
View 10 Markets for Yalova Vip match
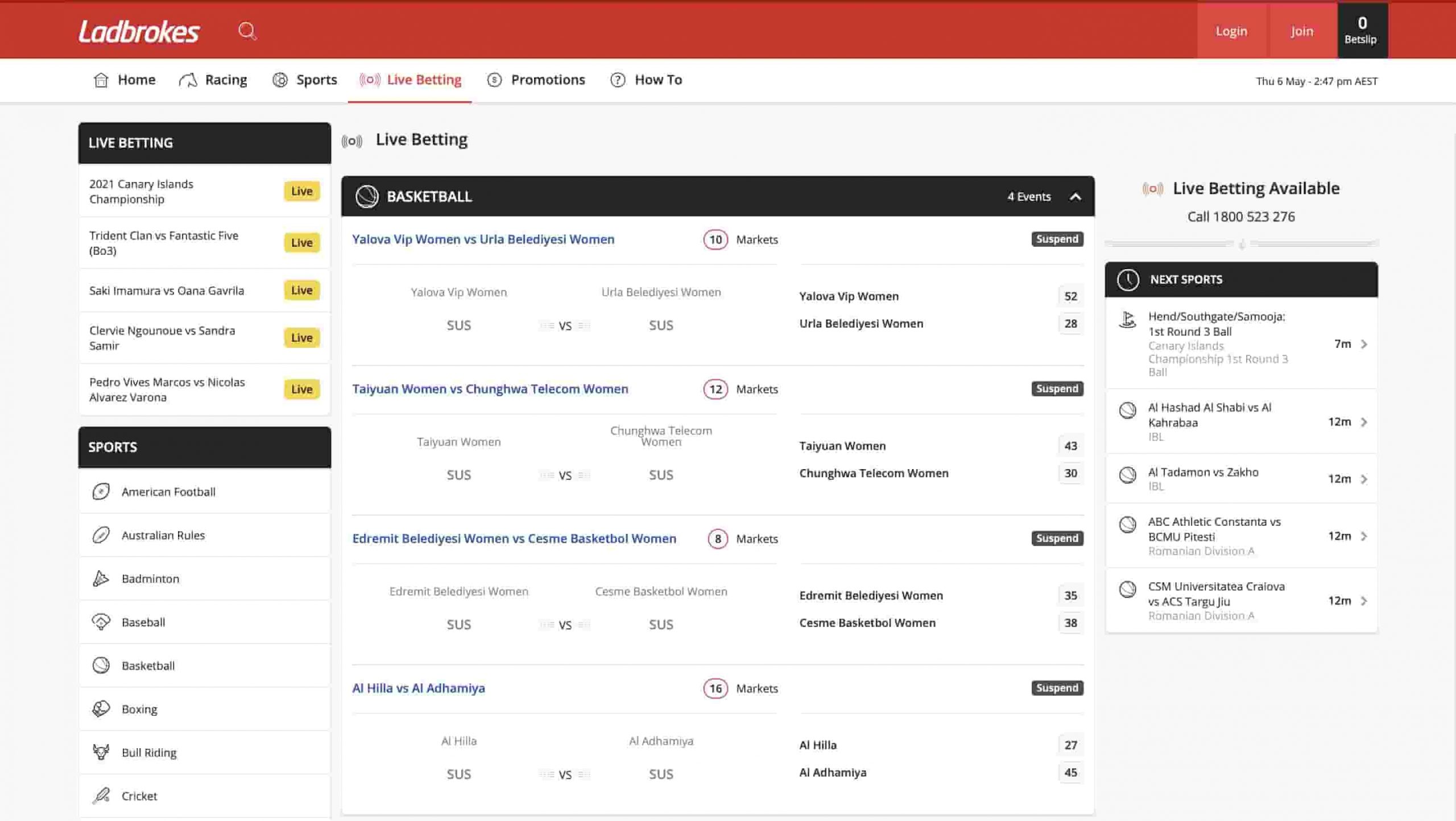(x=741, y=240)
